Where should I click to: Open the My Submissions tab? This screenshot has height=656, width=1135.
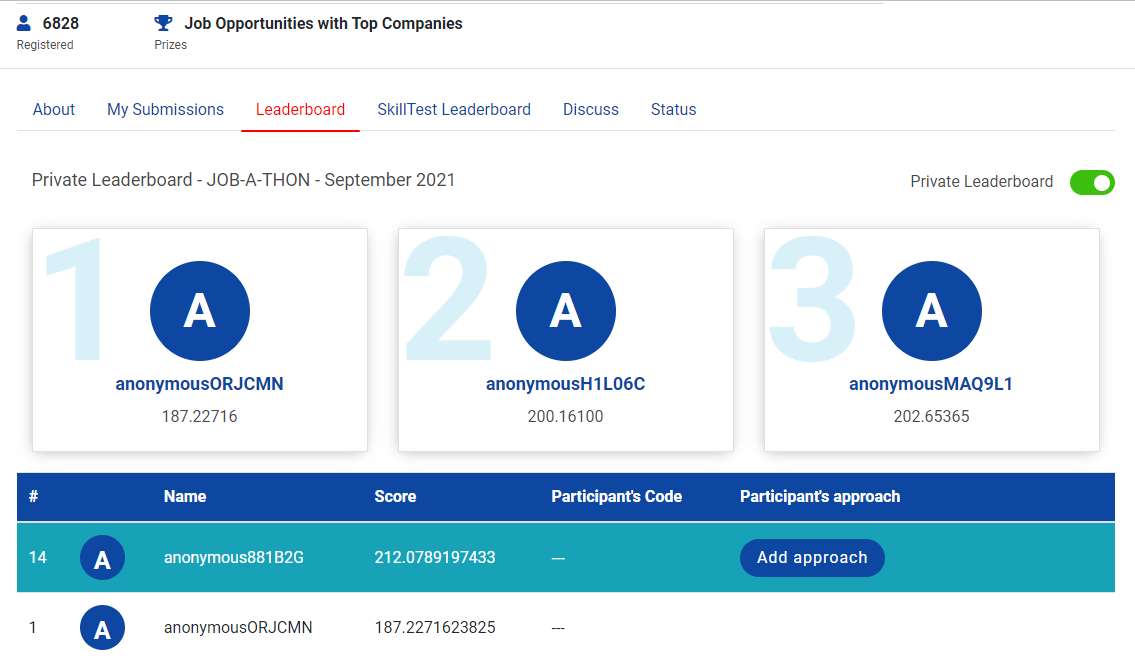tap(165, 109)
